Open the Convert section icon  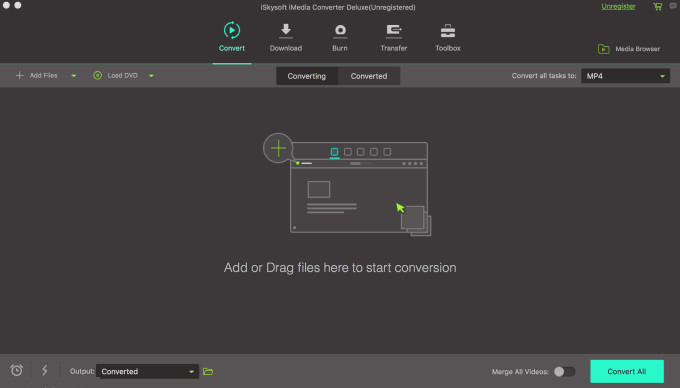(232, 30)
